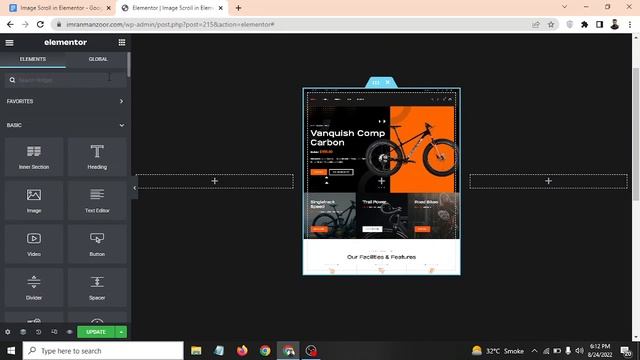Viewport: 640px width, 360px height.
Task: Collapse the Basic widgets category
Action: pyautogui.click(x=65, y=125)
